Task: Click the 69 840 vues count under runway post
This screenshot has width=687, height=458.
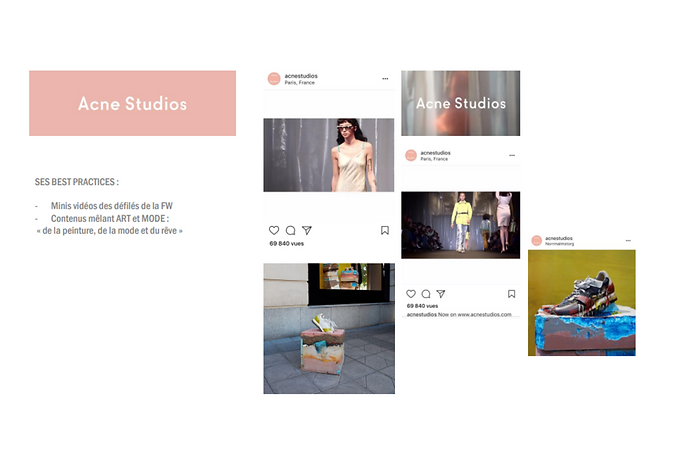Action: tap(422, 306)
